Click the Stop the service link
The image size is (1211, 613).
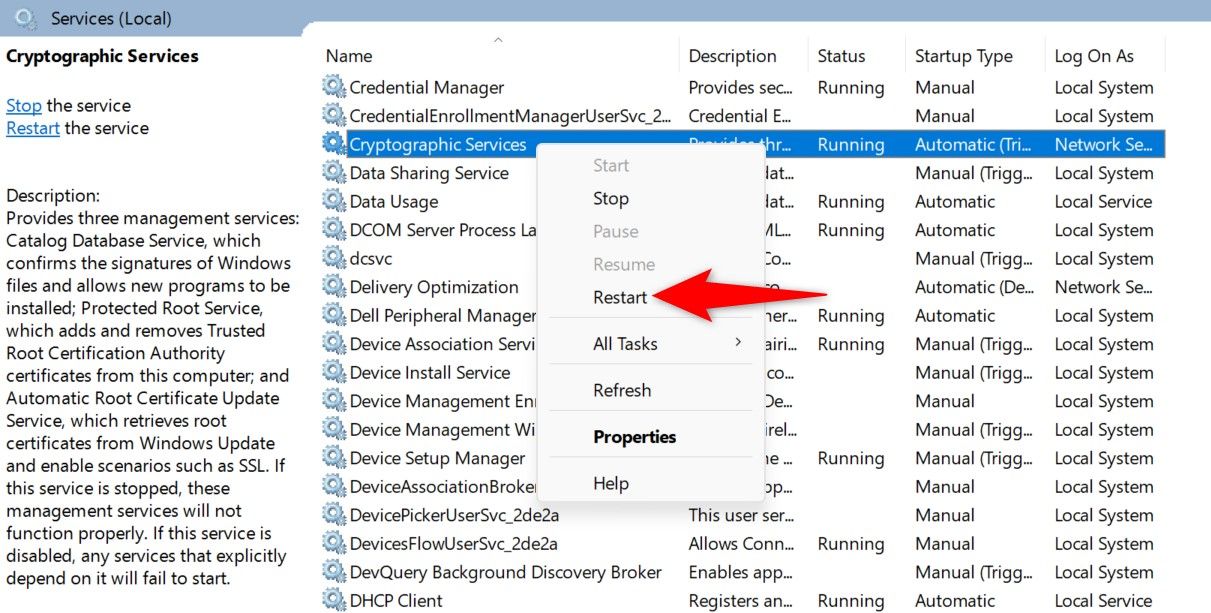[24, 105]
